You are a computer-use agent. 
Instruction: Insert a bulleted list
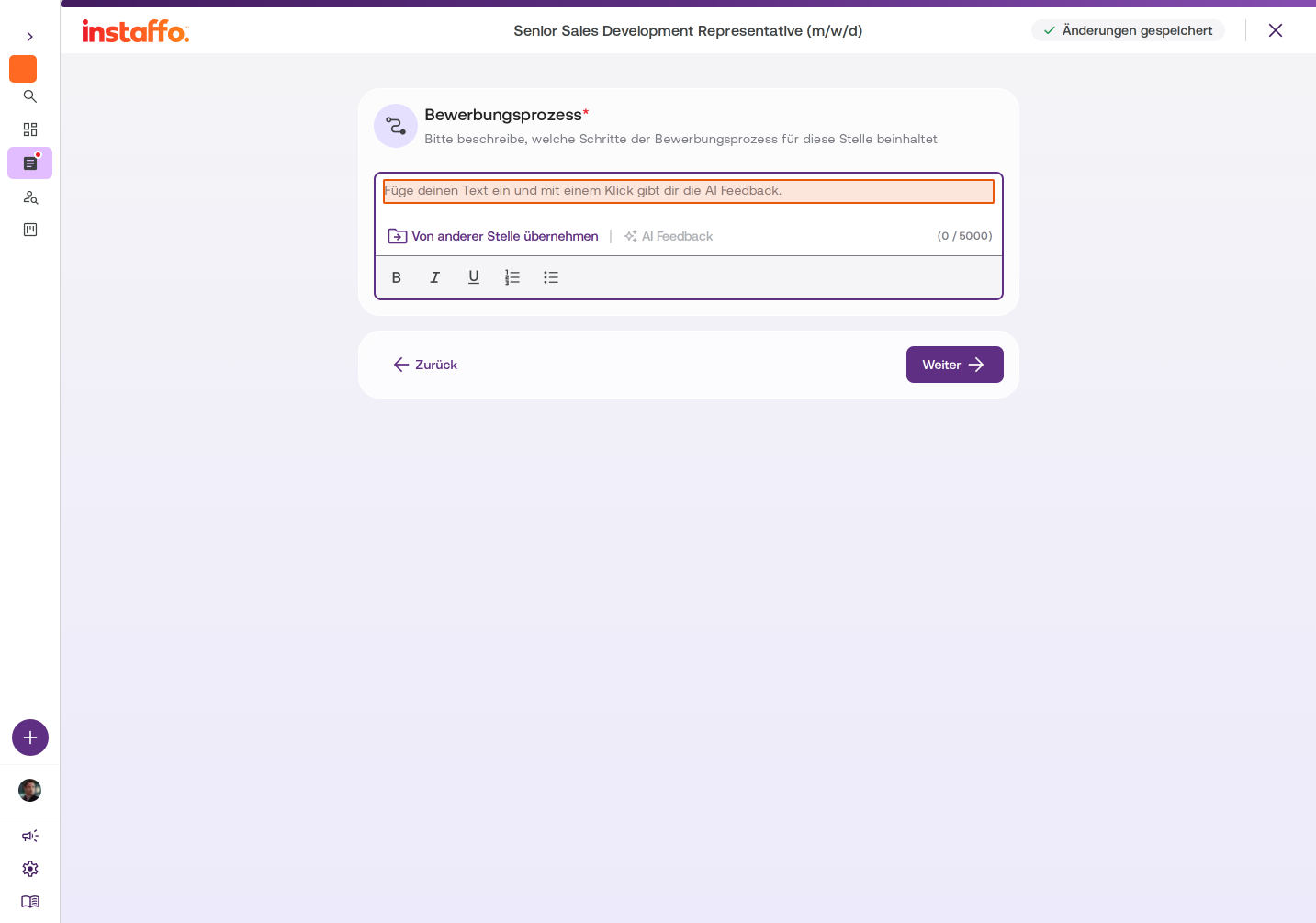click(551, 277)
